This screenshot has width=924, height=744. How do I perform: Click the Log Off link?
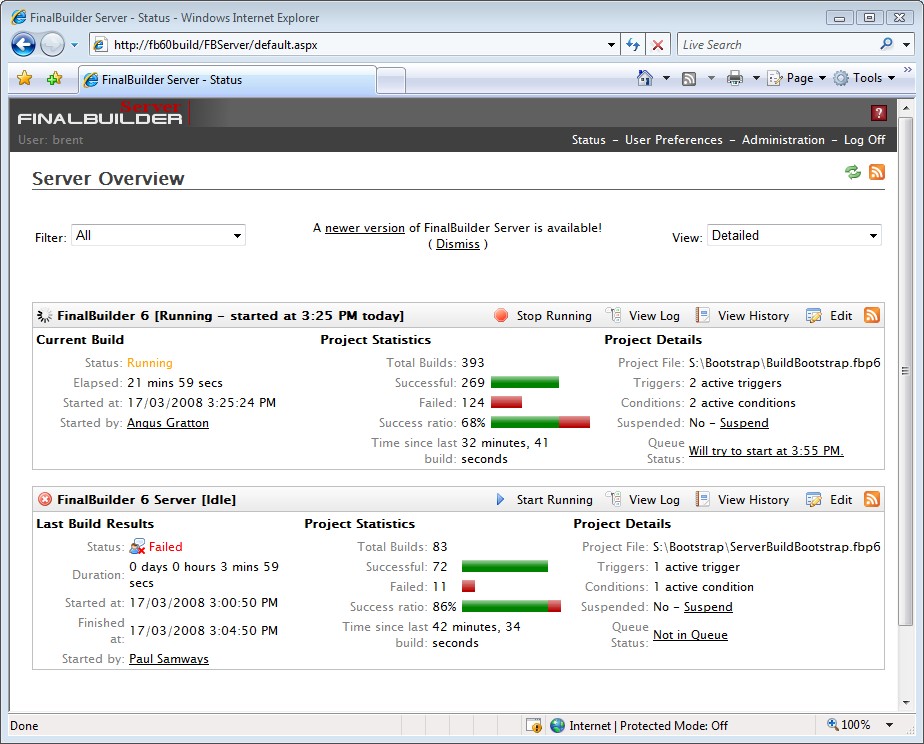[864, 140]
